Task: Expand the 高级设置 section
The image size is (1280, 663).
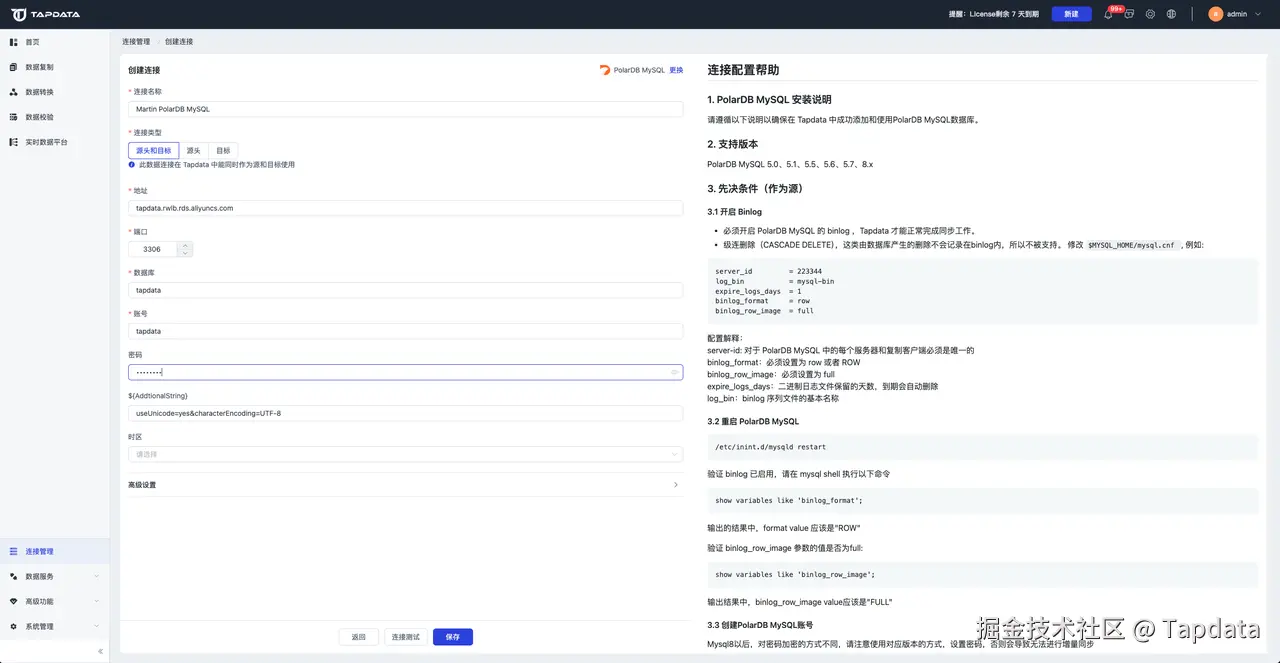Action: pos(405,485)
